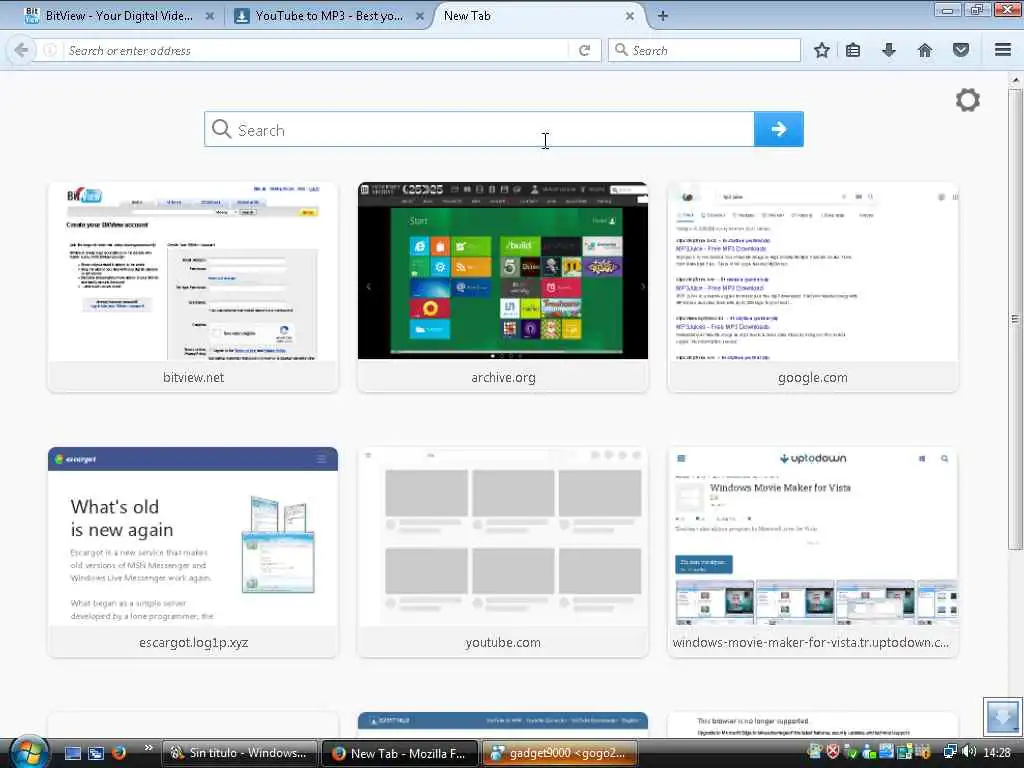Viewport: 1024px width, 768px height.
Task: Click the archive.org tile label
Action: click(503, 377)
